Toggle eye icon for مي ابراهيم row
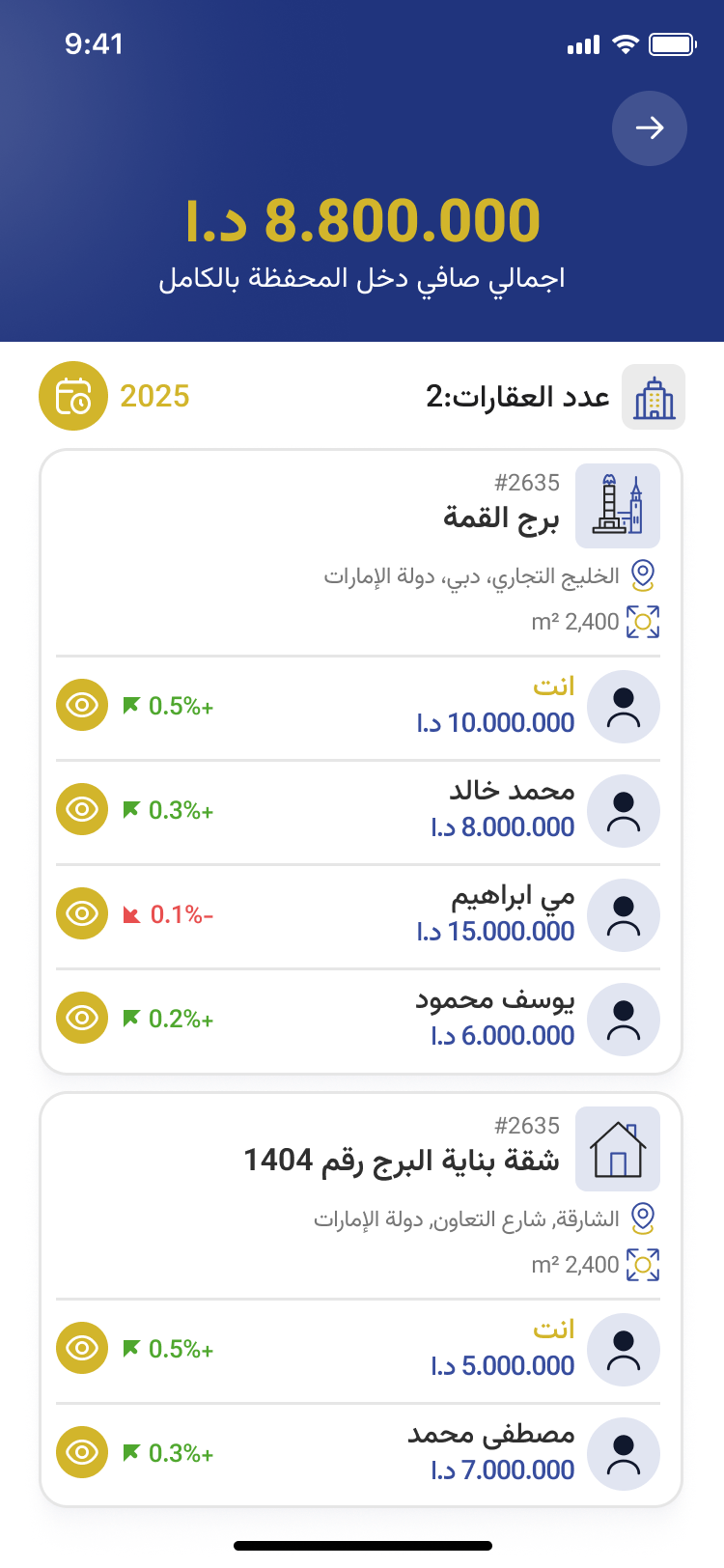This screenshot has width=724, height=1568. click(82, 913)
